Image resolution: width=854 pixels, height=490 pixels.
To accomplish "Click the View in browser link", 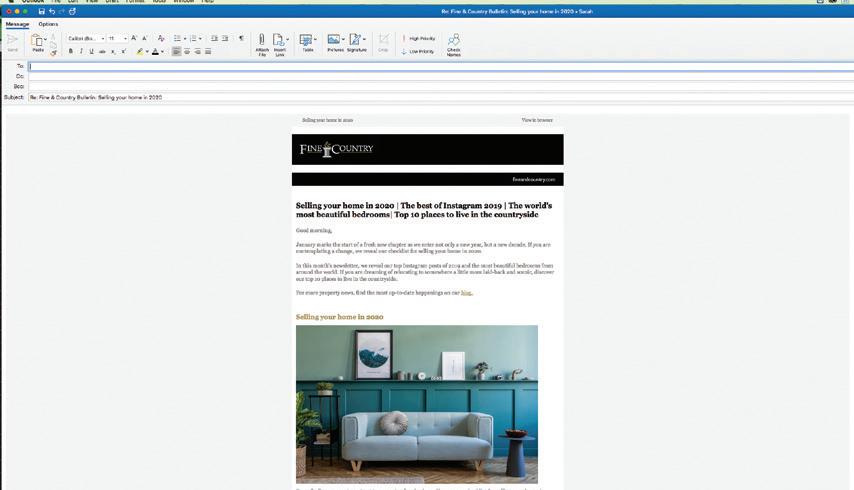I will tap(537, 120).
